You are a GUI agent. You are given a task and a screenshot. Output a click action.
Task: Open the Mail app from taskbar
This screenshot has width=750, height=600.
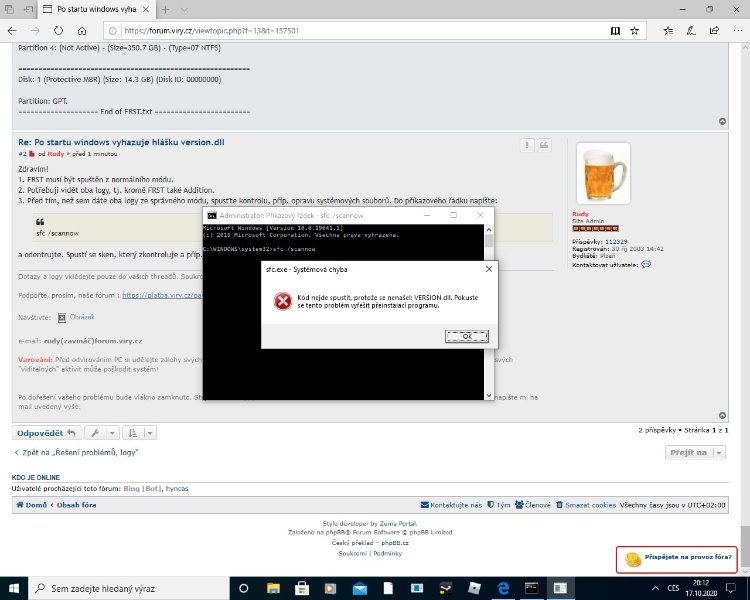[359, 588]
